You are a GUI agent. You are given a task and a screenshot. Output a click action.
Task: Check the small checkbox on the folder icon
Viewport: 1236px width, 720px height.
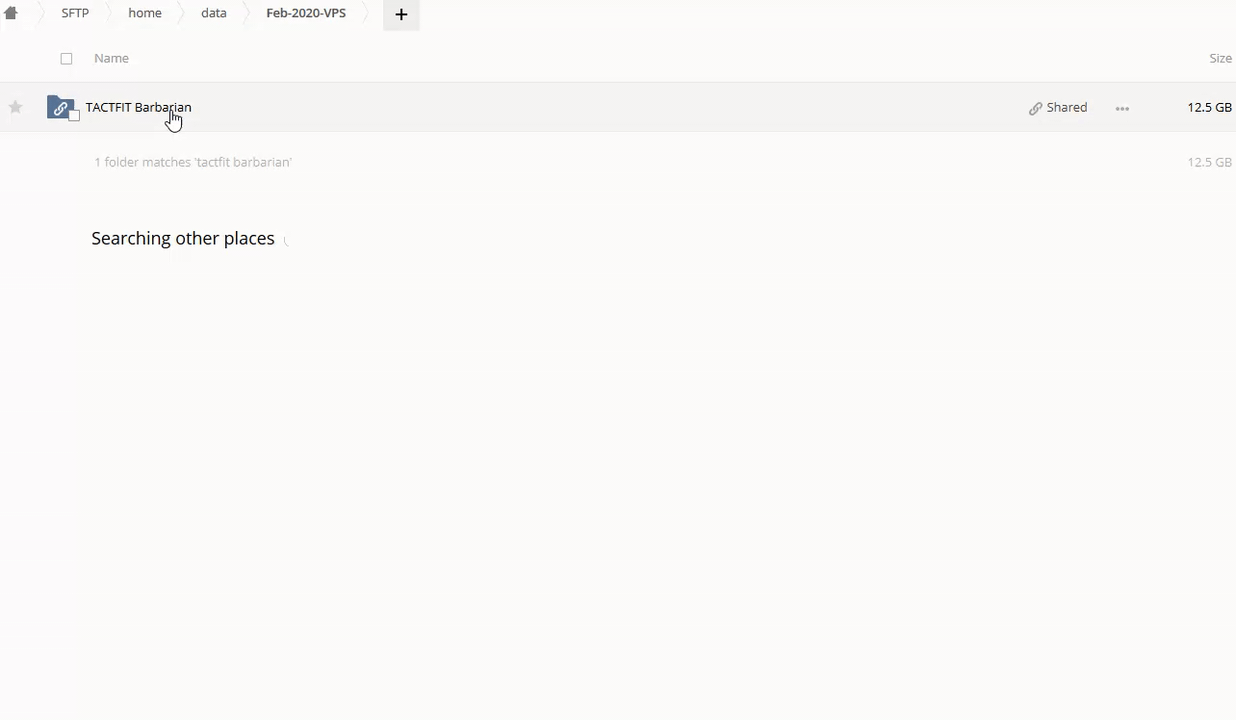click(74, 116)
